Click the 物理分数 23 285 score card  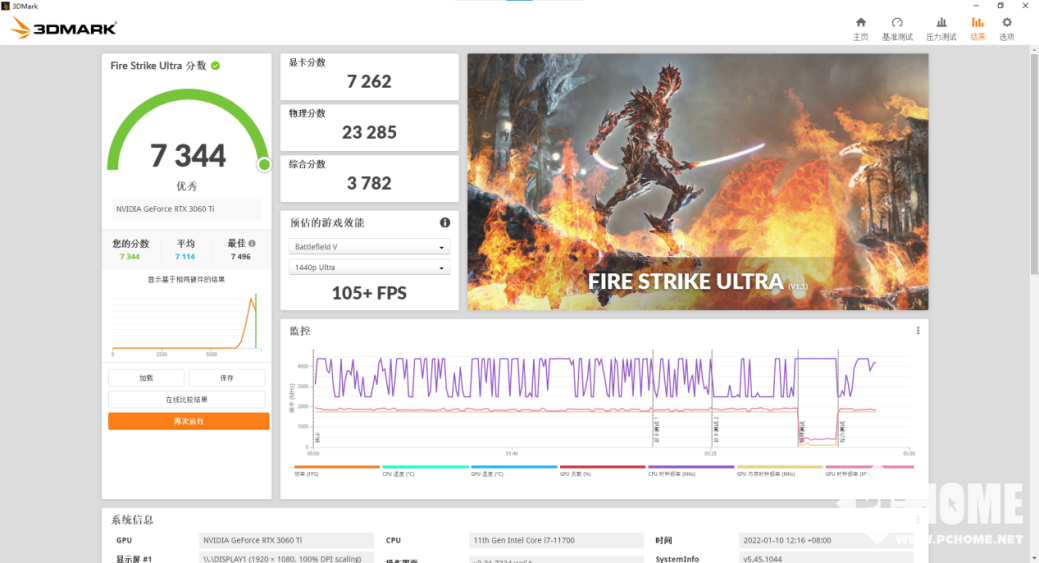369,128
